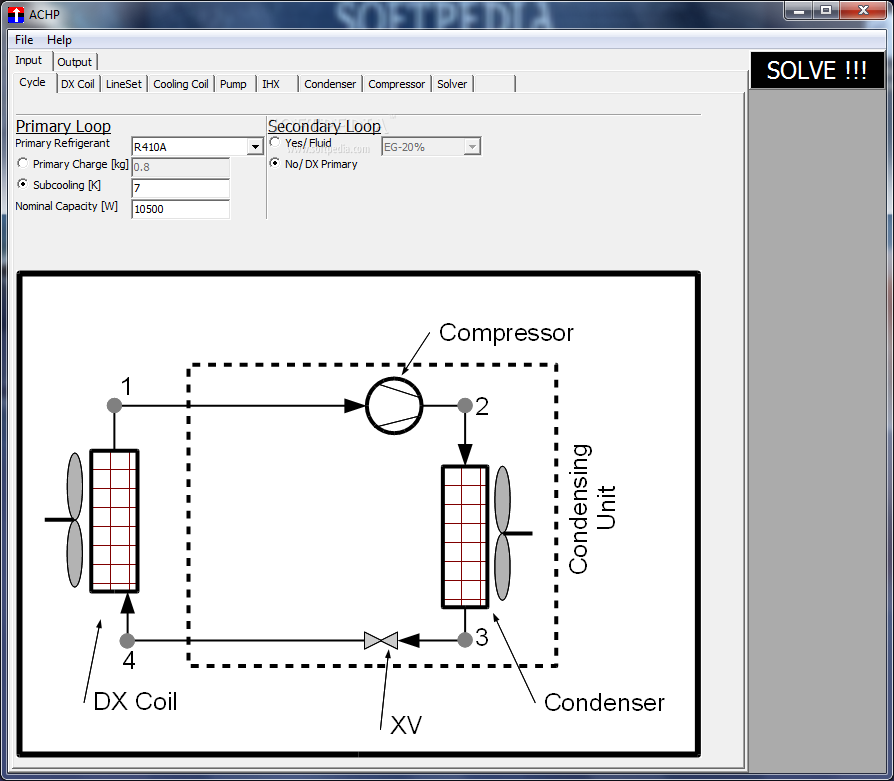Click the Nominal Capacity [W] label
The image size is (894, 781).
pos(66,206)
